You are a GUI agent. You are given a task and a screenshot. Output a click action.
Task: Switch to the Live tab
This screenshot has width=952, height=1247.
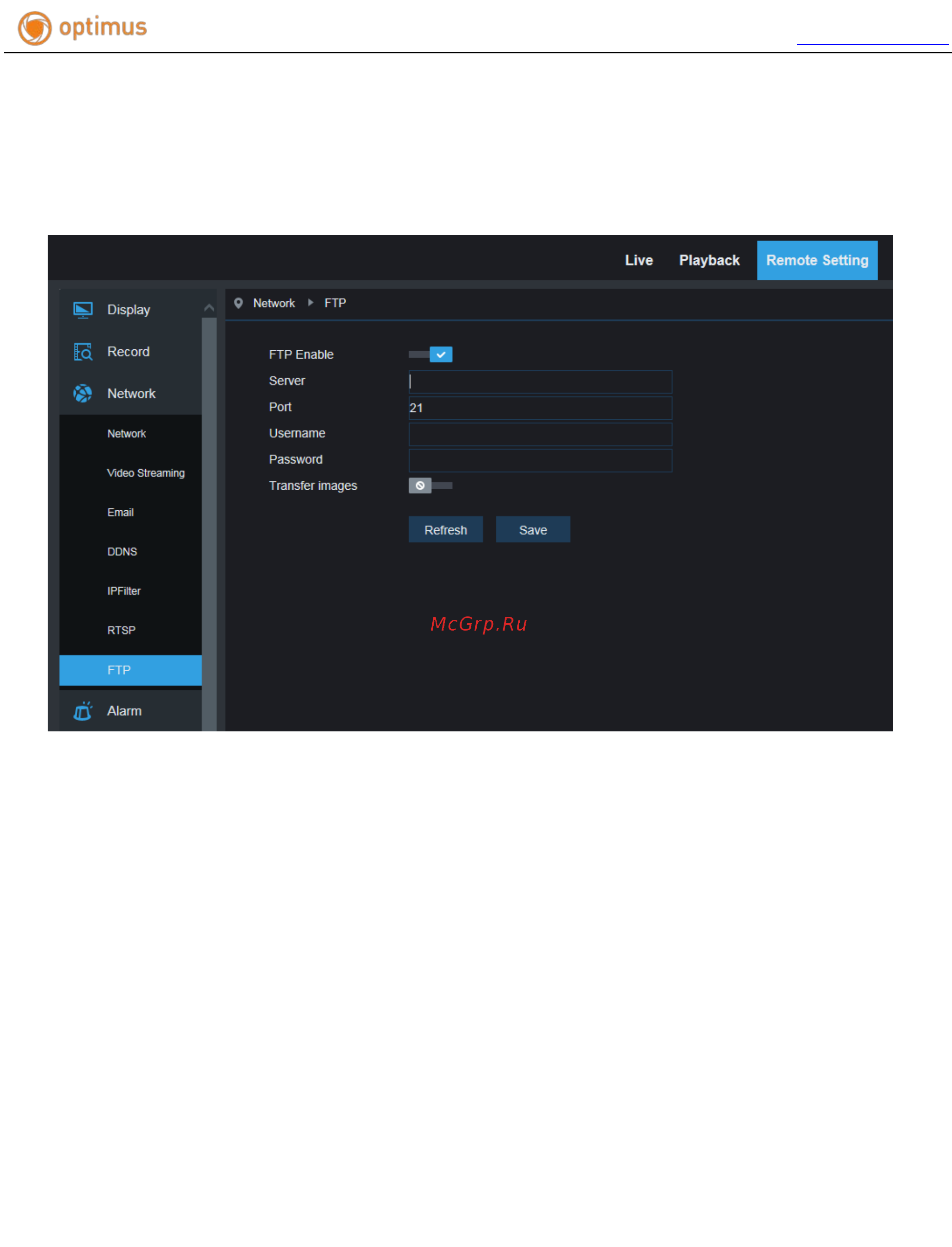point(639,260)
